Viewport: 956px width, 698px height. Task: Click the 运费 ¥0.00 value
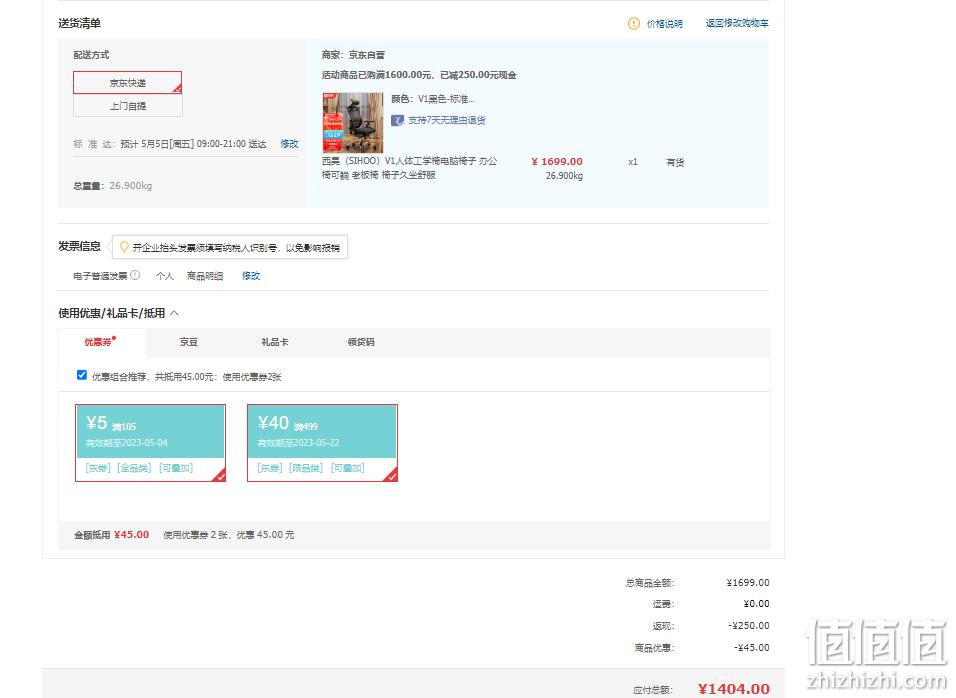756,604
